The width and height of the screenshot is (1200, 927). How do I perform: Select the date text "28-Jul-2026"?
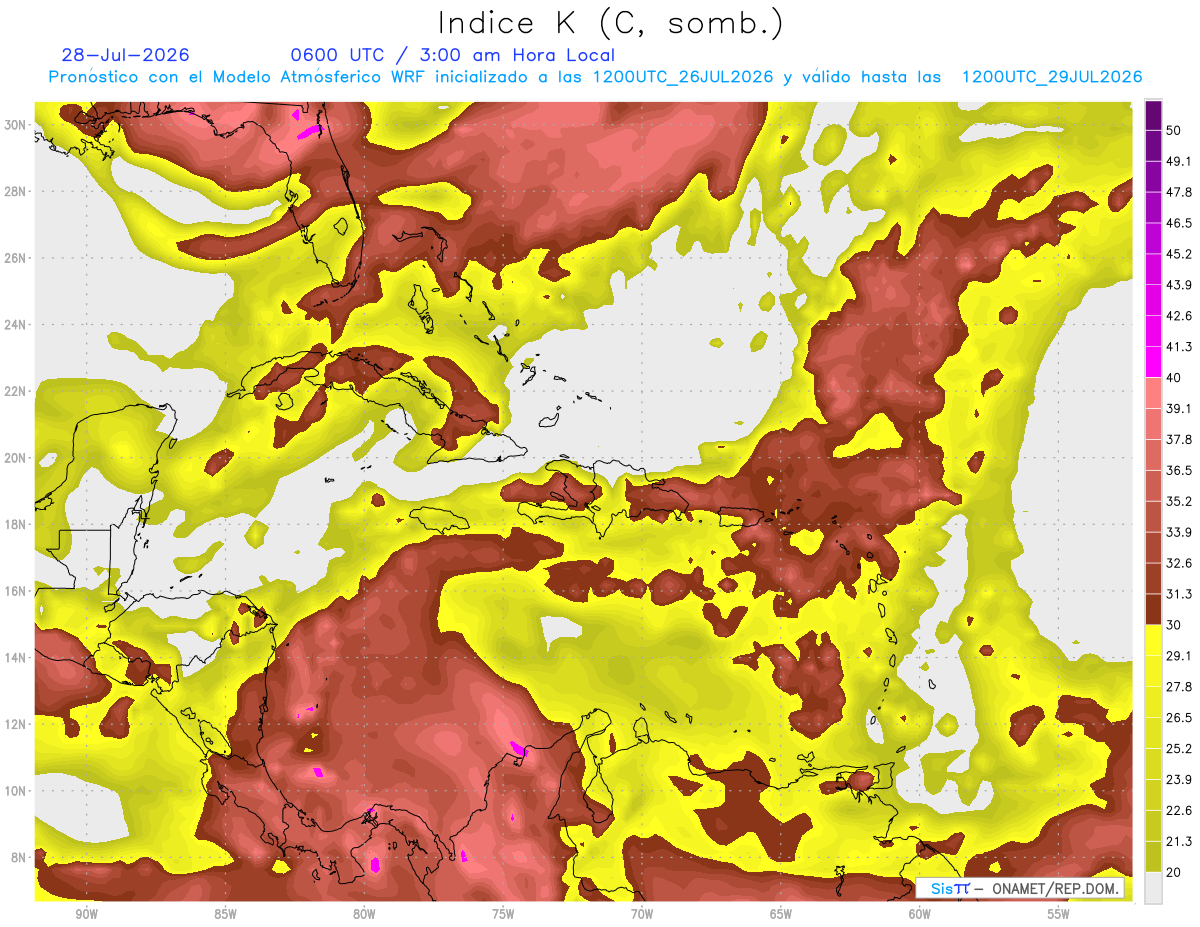coord(125,55)
